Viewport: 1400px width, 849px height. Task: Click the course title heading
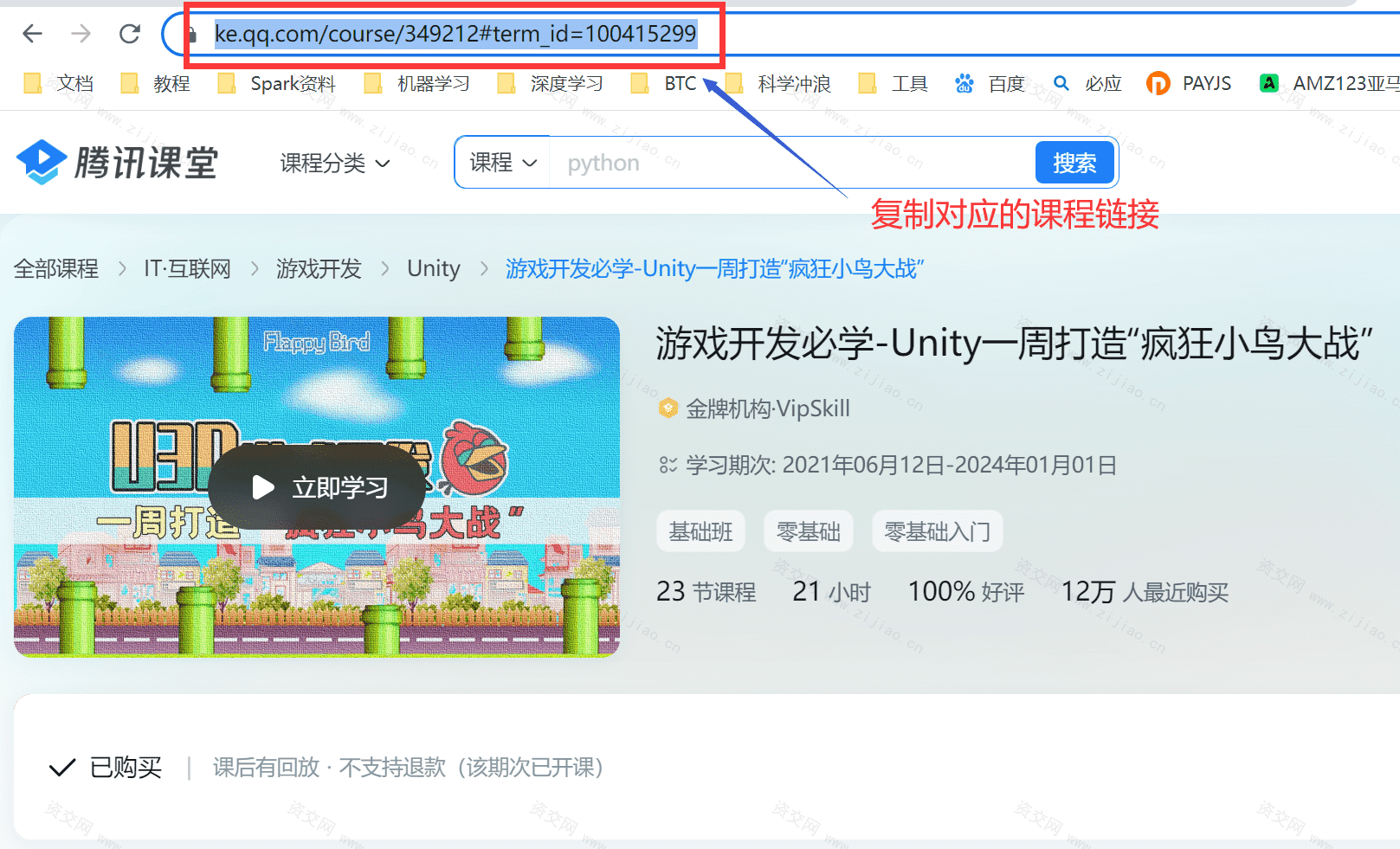click(1014, 344)
